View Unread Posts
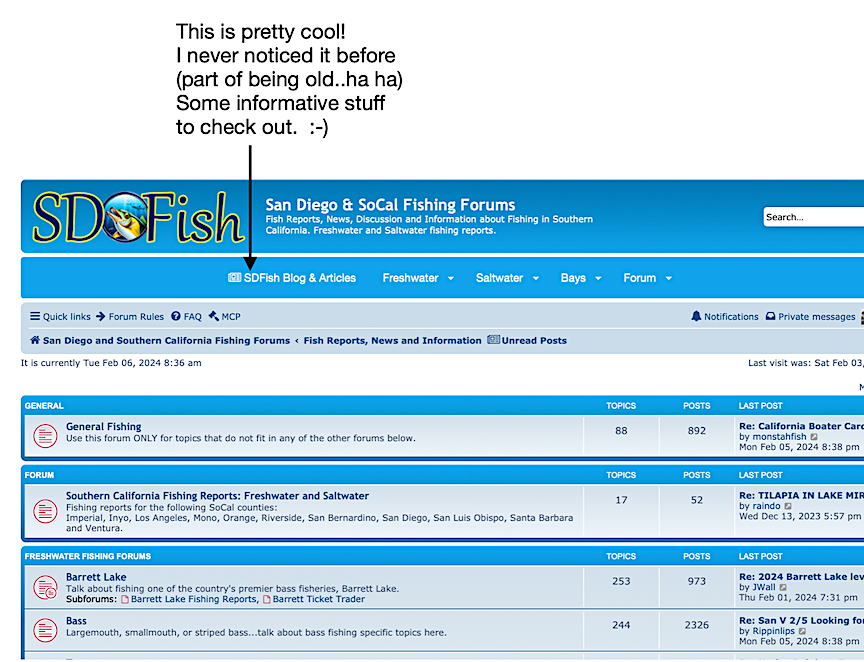Image resolution: width=864 pixels, height=662 pixels. click(x=527, y=341)
